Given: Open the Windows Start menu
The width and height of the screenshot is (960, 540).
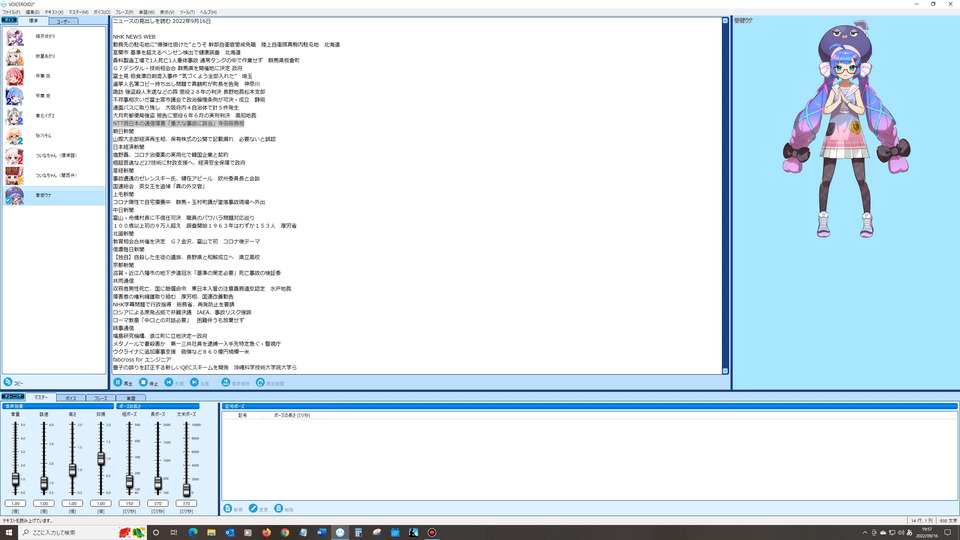Looking at the screenshot, I should (x=9, y=533).
